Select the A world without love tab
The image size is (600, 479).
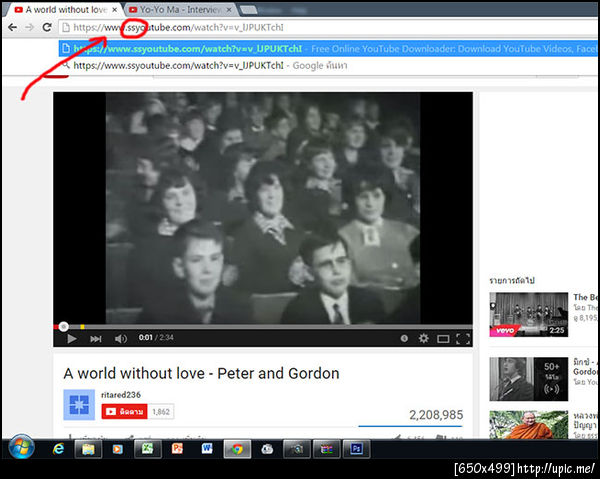tap(64, 10)
